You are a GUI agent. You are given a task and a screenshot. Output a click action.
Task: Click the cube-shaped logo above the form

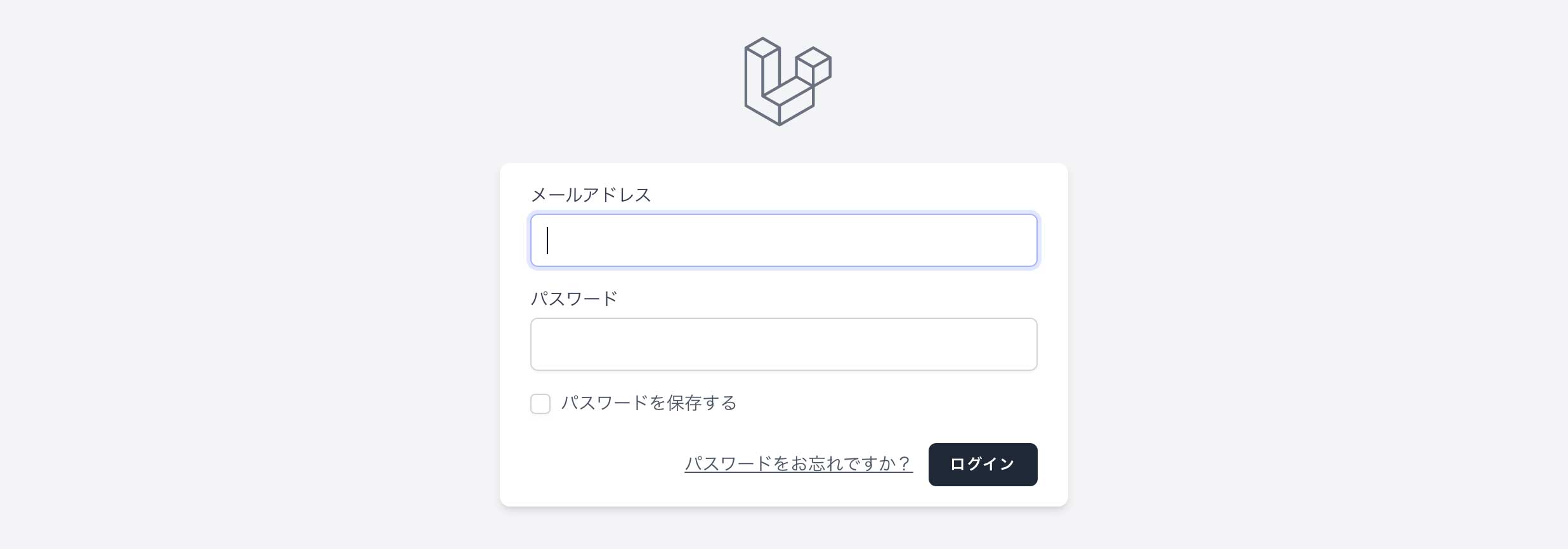[787, 81]
